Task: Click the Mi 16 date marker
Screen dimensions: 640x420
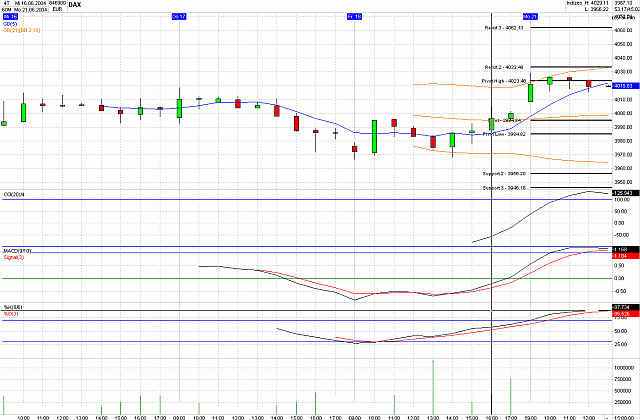Action: (8, 18)
